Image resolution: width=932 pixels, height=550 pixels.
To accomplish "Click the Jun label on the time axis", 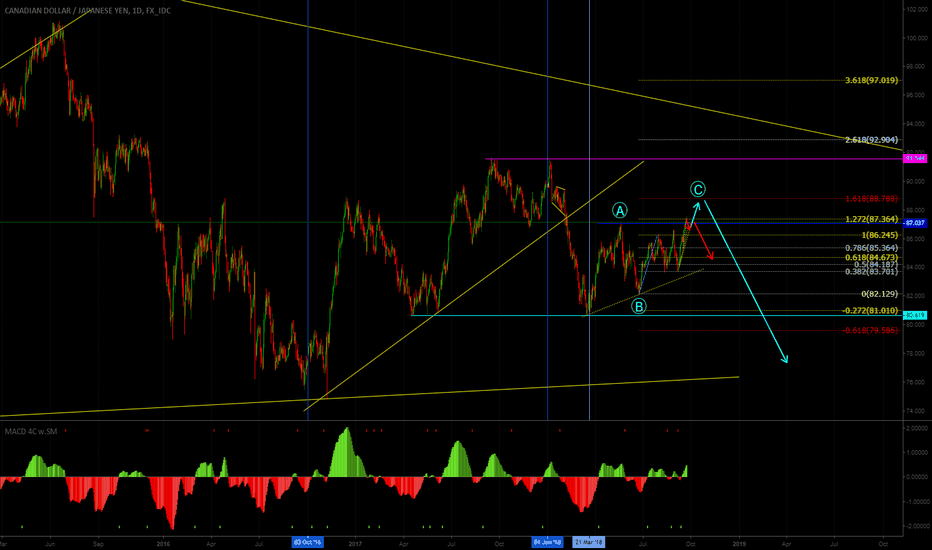I will click(51, 543).
